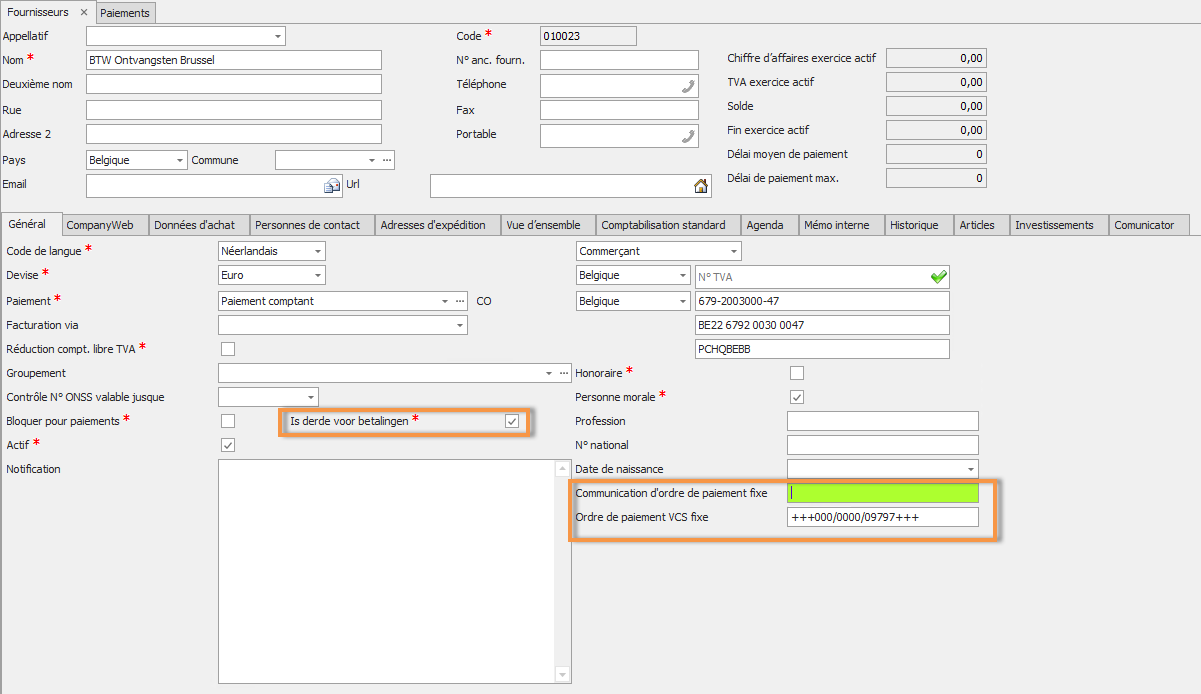Toggle Personne morale checkbox
Screen dimensions: 1201x694
[x=797, y=397]
